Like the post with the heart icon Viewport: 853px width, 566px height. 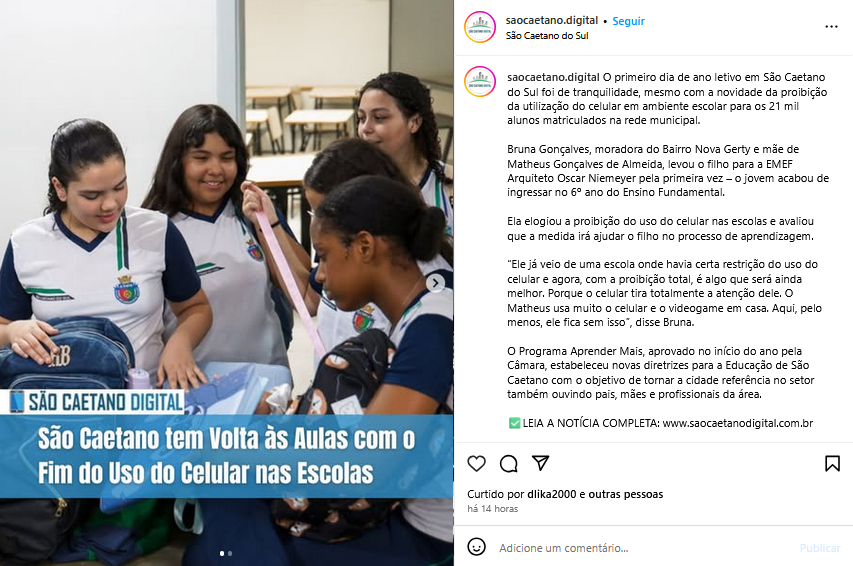(477, 463)
